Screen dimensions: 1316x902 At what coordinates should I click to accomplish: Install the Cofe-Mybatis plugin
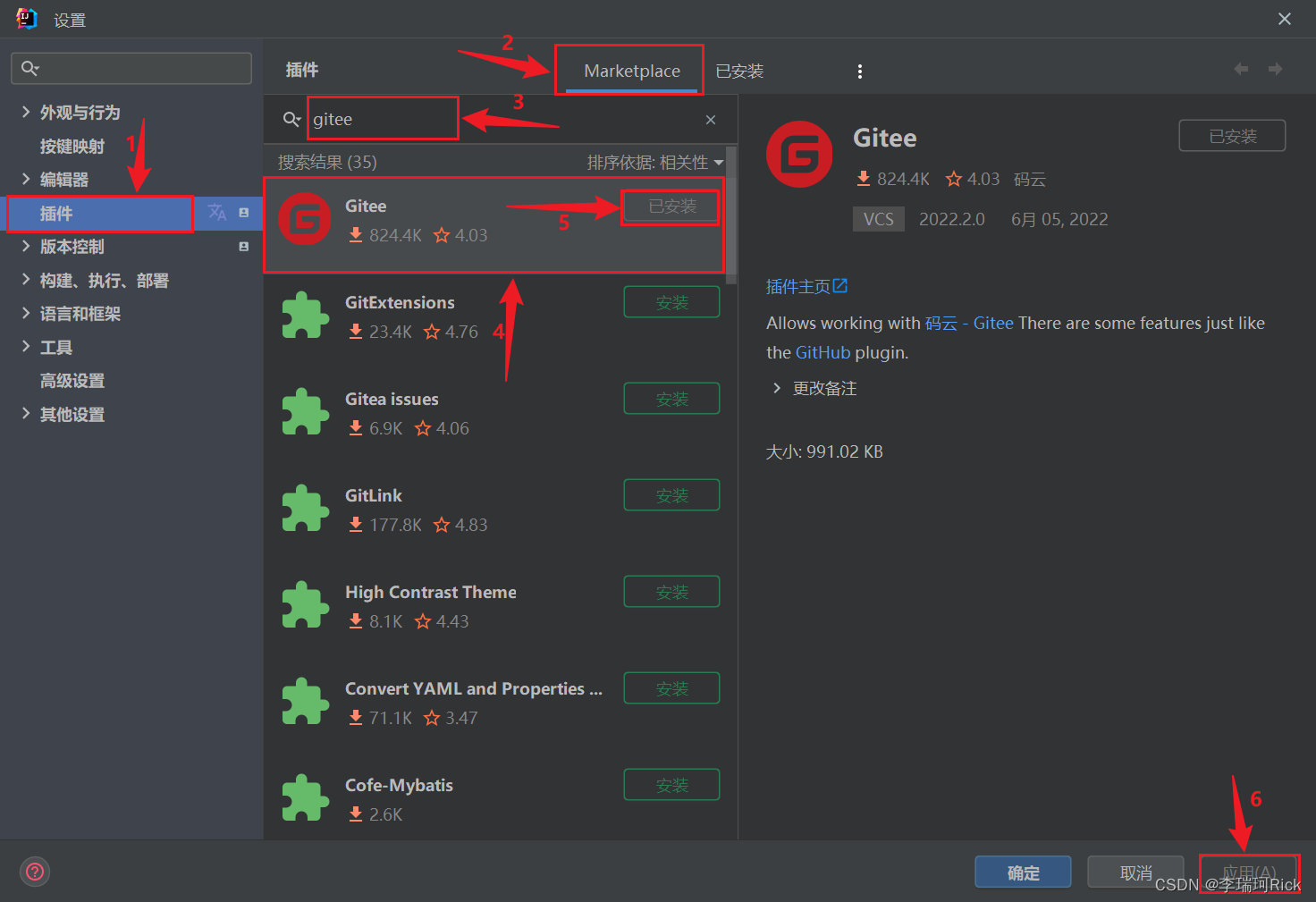click(x=671, y=785)
